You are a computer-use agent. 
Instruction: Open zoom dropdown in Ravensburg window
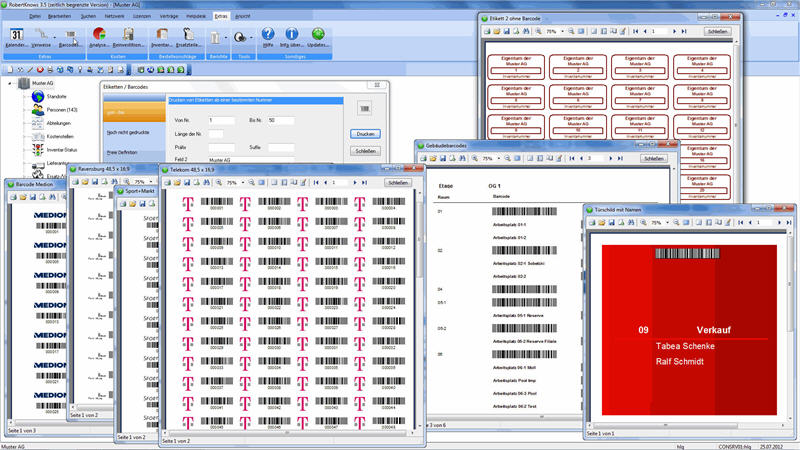click(151, 182)
